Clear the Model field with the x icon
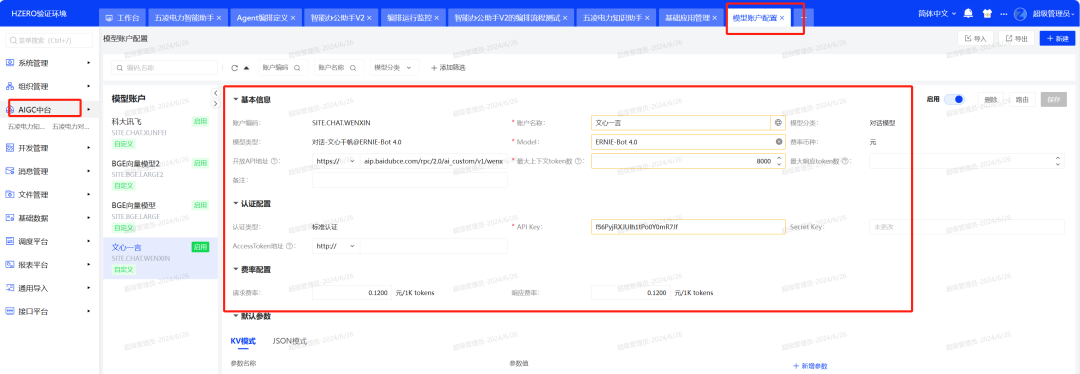Image resolution: width=1080 pixels, height=374 pixels. (x=779, y=142)
